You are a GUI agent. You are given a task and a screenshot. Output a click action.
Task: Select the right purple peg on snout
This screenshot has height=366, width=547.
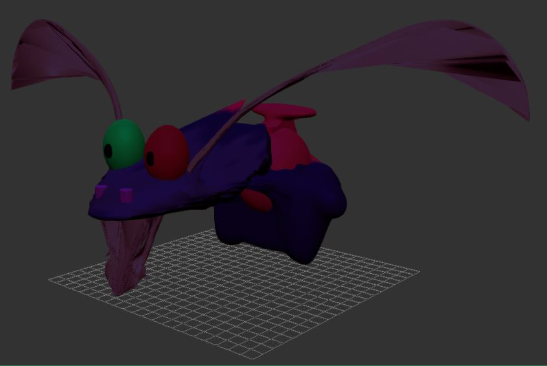pyautogui.click(x=126, y=195)
